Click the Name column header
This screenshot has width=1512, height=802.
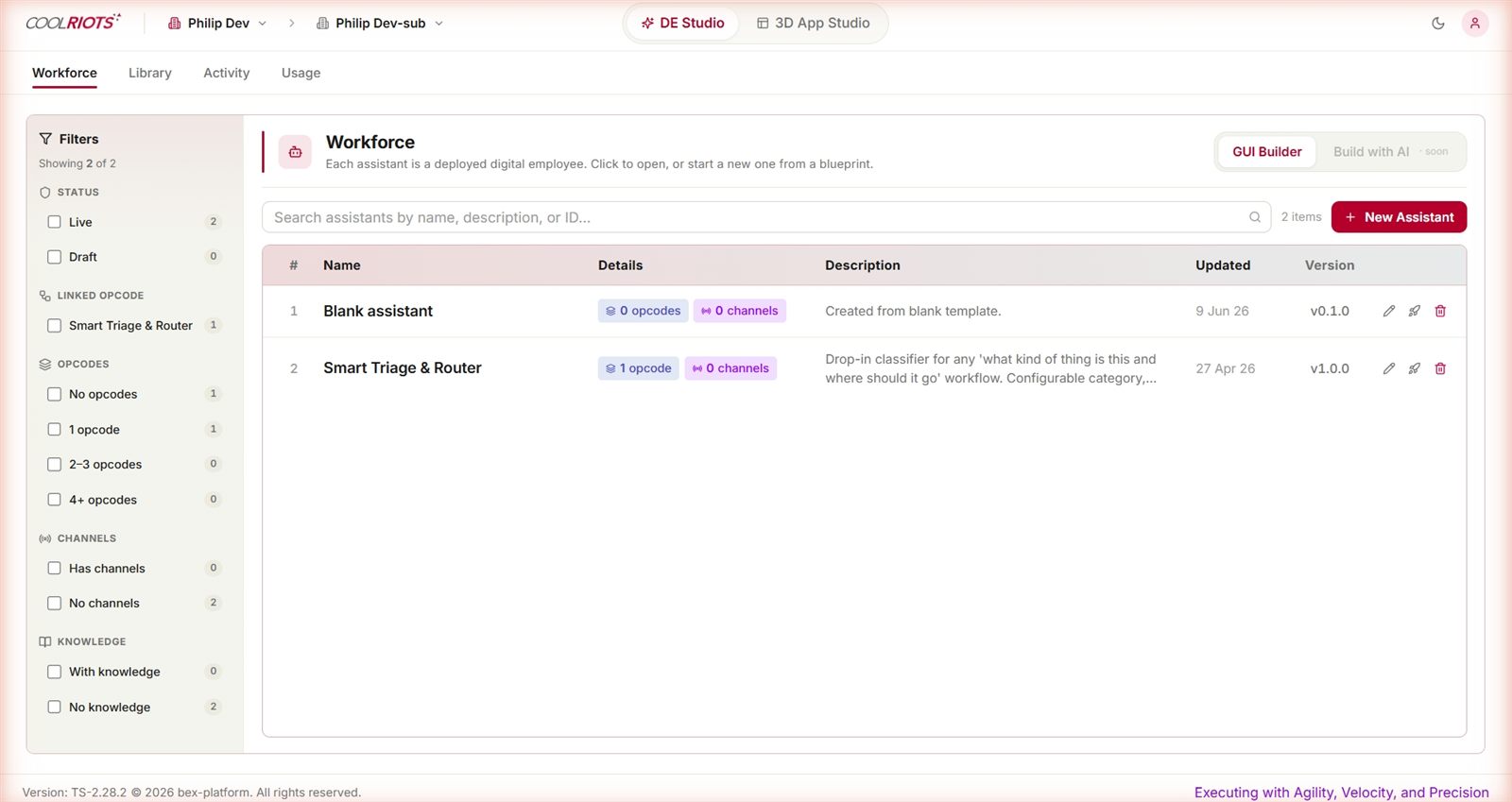[x=342, y=265]
